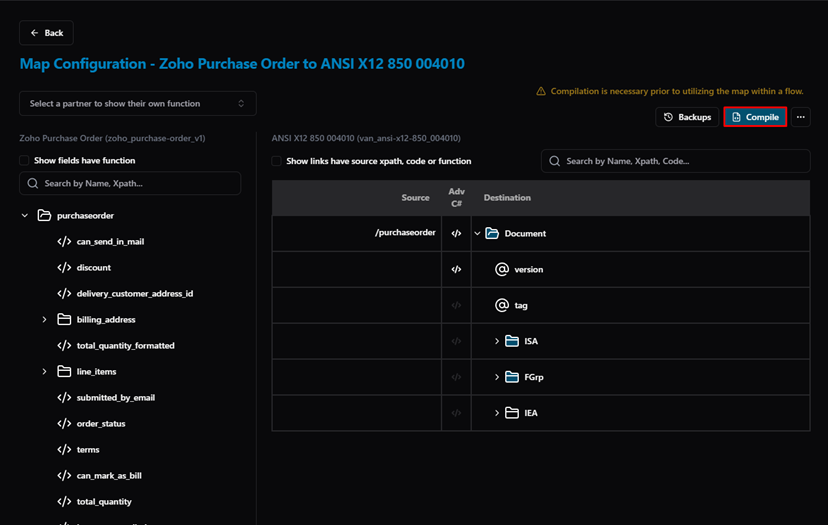Focus the destination Search by Name, Xpath, Code field
828x525 pixels.
pos(675,161)
